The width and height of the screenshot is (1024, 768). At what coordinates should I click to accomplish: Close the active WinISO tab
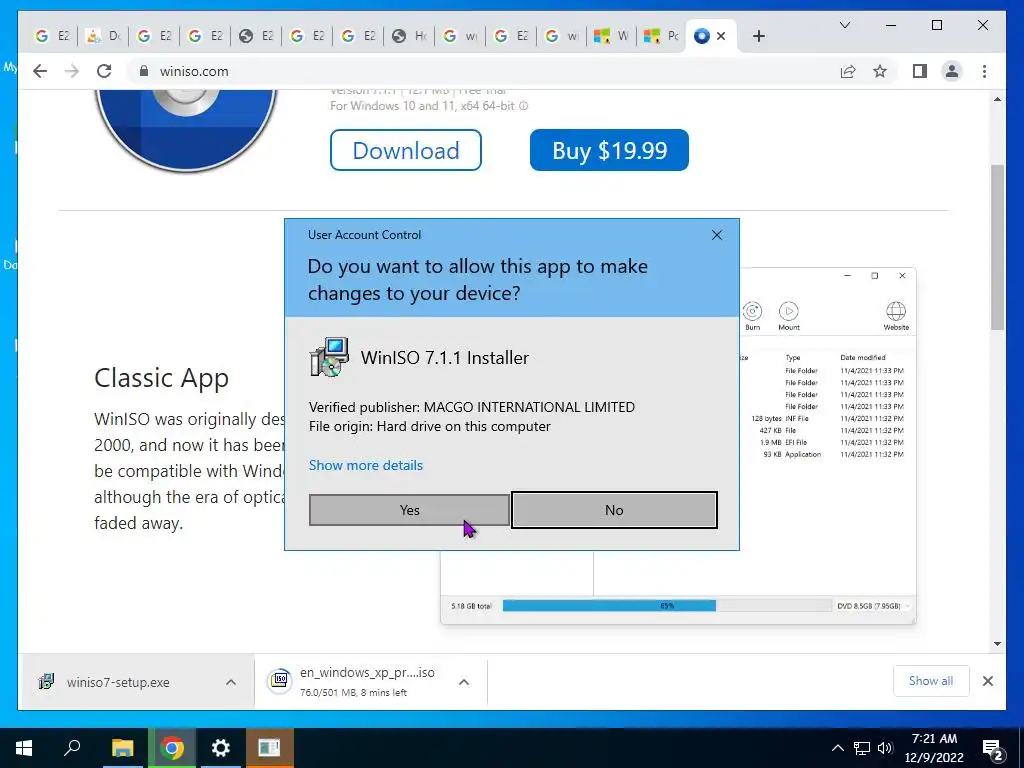tap(721, 36)
